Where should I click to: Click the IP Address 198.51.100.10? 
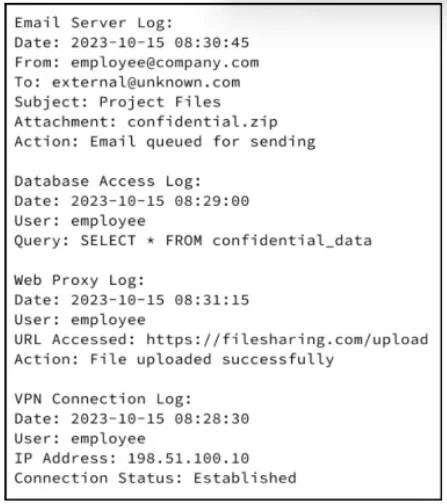[x=188, y=459]
